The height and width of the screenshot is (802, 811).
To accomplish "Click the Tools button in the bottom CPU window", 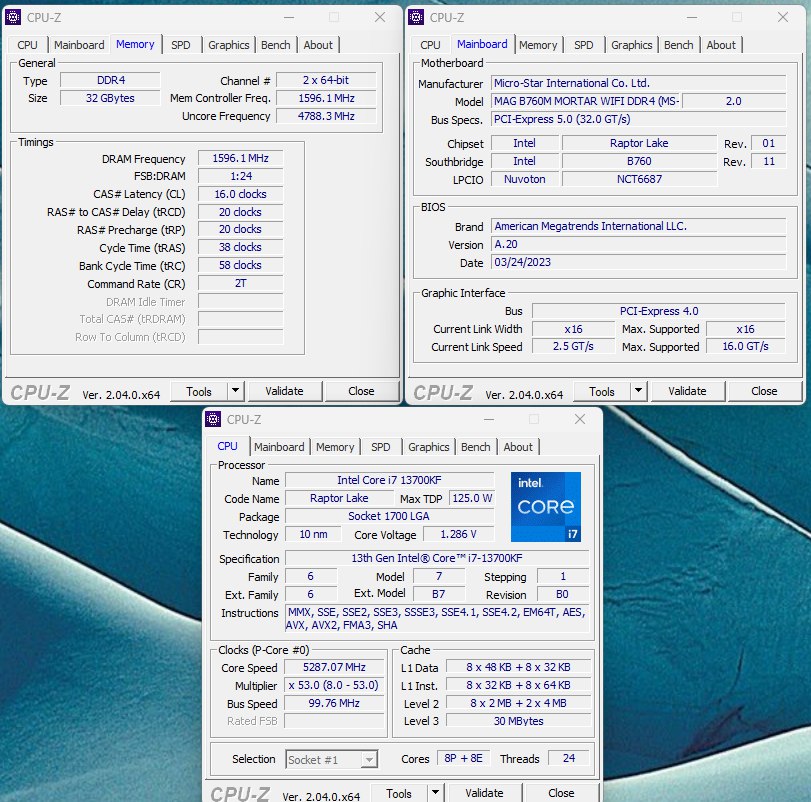I will click(399, 793).
